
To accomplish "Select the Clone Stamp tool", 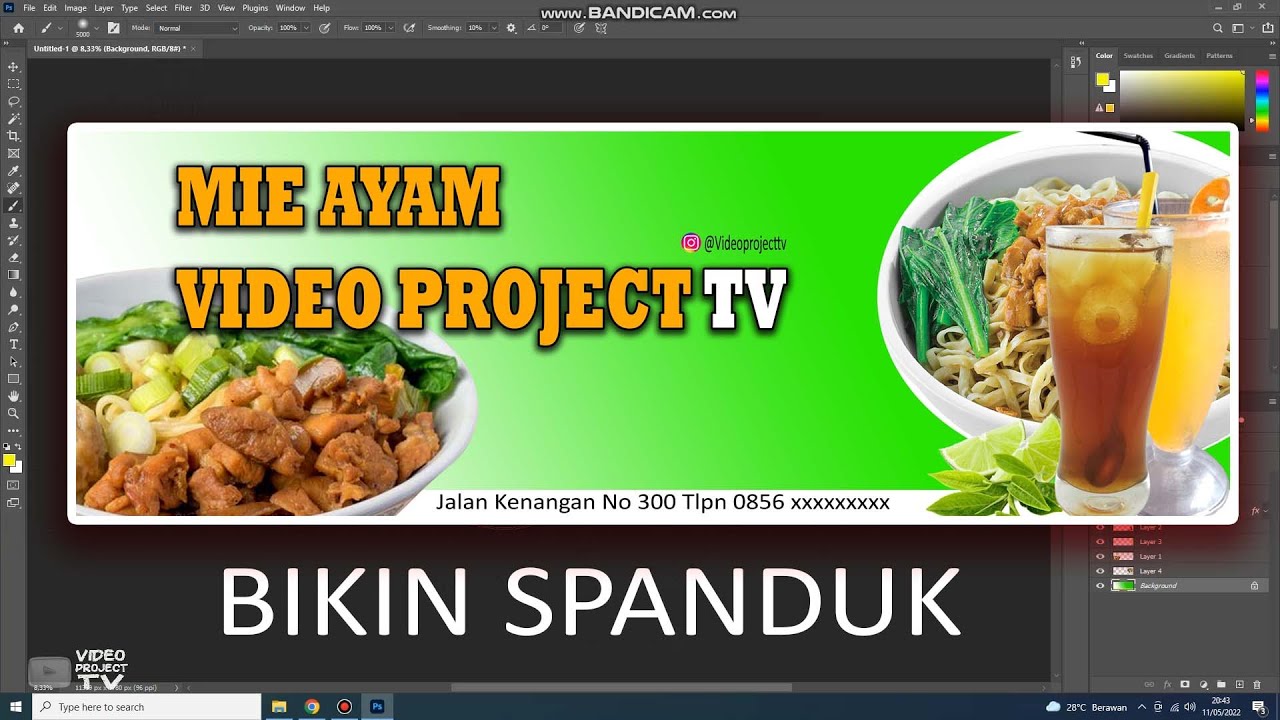I will 13,223.
